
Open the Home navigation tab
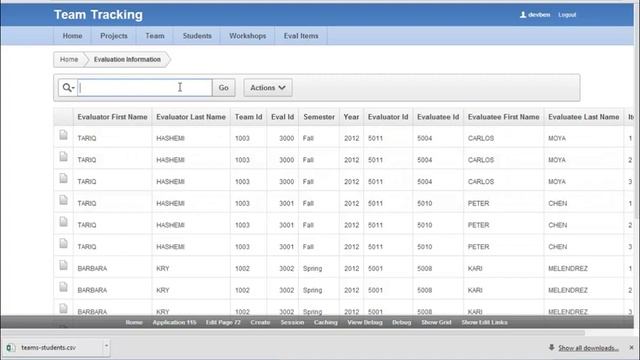tap(72, 36)
